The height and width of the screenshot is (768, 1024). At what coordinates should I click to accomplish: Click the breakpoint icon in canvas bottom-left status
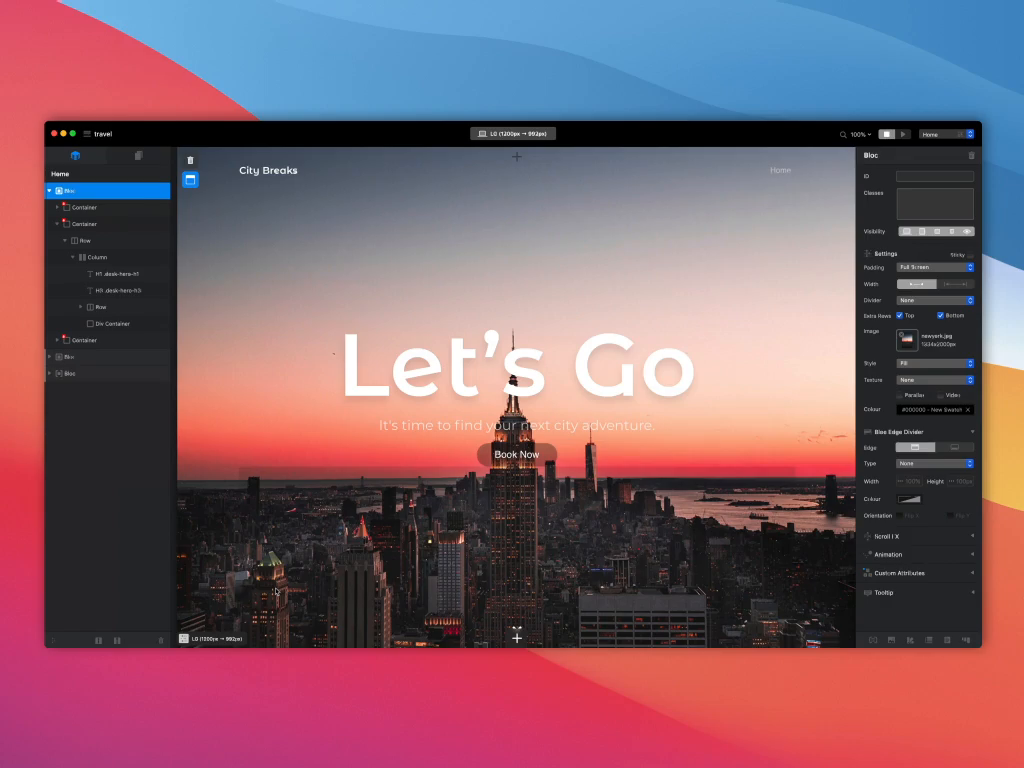click(x=184, y=639)
